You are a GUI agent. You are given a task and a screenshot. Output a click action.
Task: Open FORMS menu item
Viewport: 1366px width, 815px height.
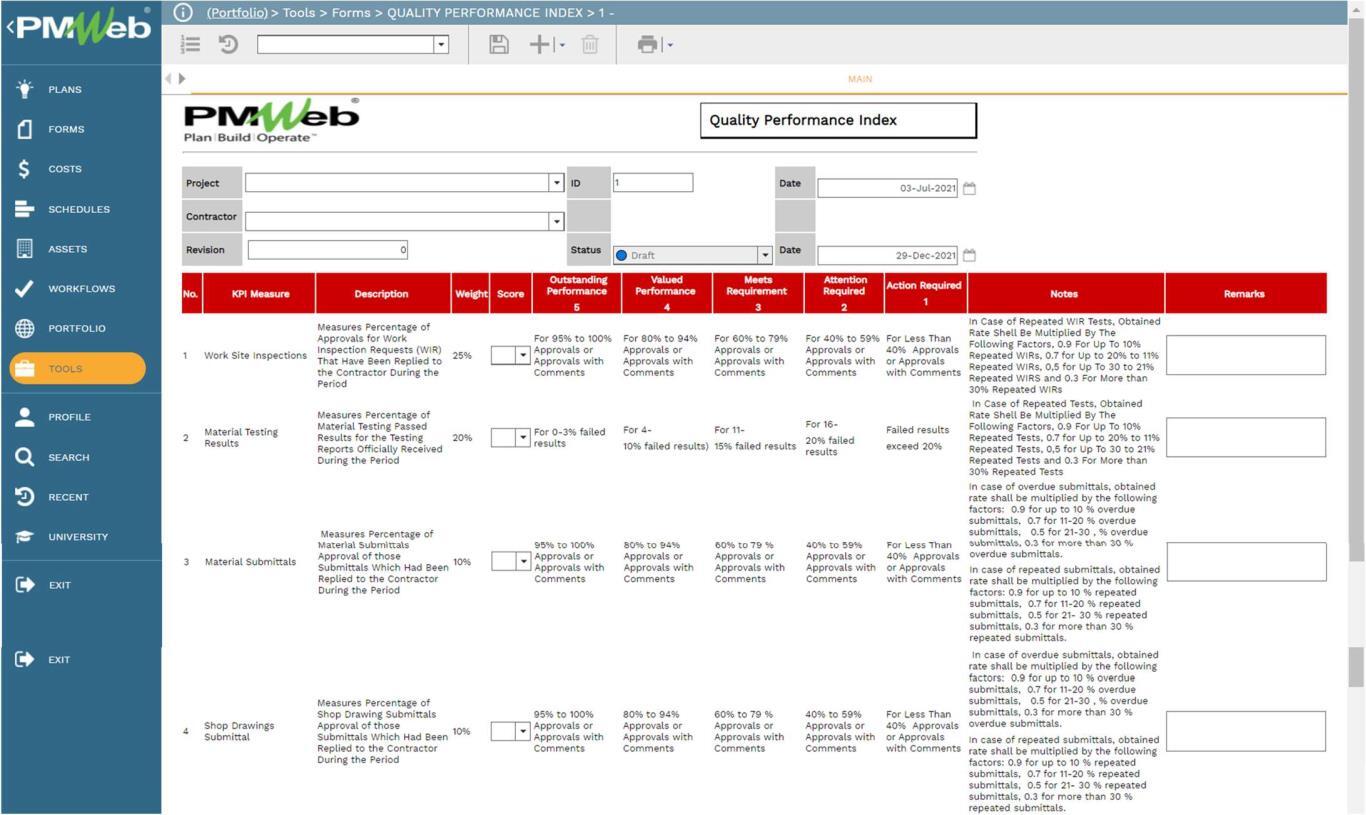click(66, 129)
